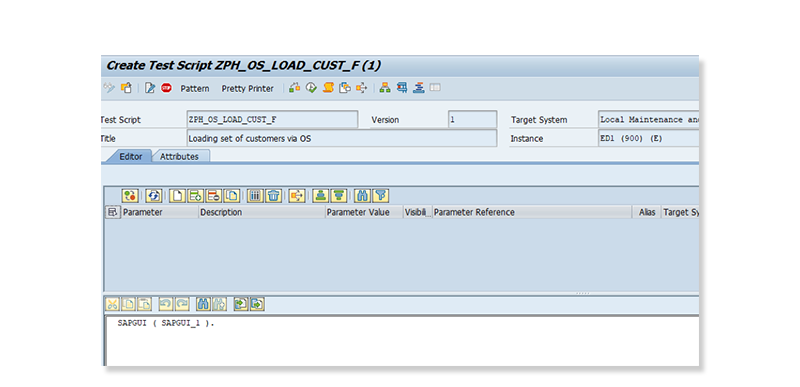The image size is (800, 387).
Task: Click the Test Script name field
Action: [272, 120]
